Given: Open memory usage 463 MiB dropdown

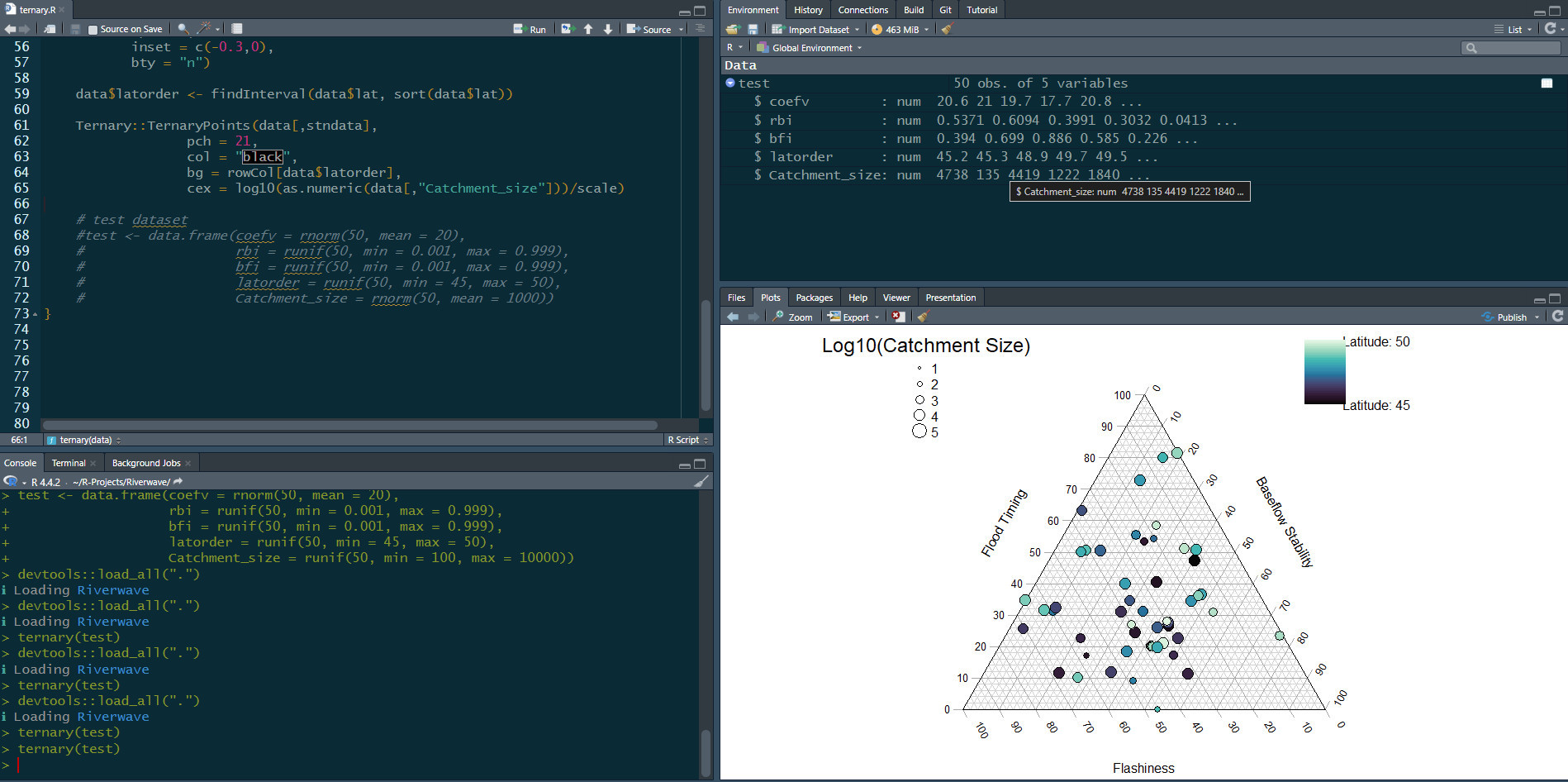Looking at the screenshot, I should pyautogui.click(x=900, y=29).
